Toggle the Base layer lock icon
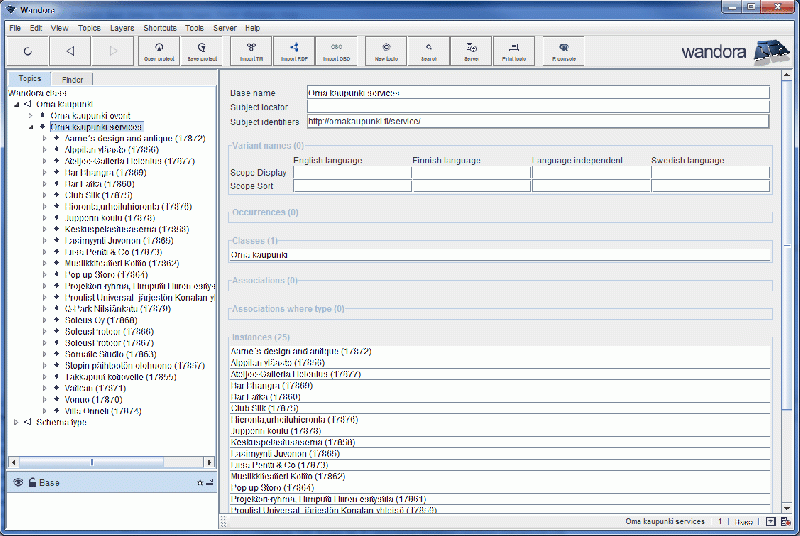 pyautogui.click(x=32, y=482)
